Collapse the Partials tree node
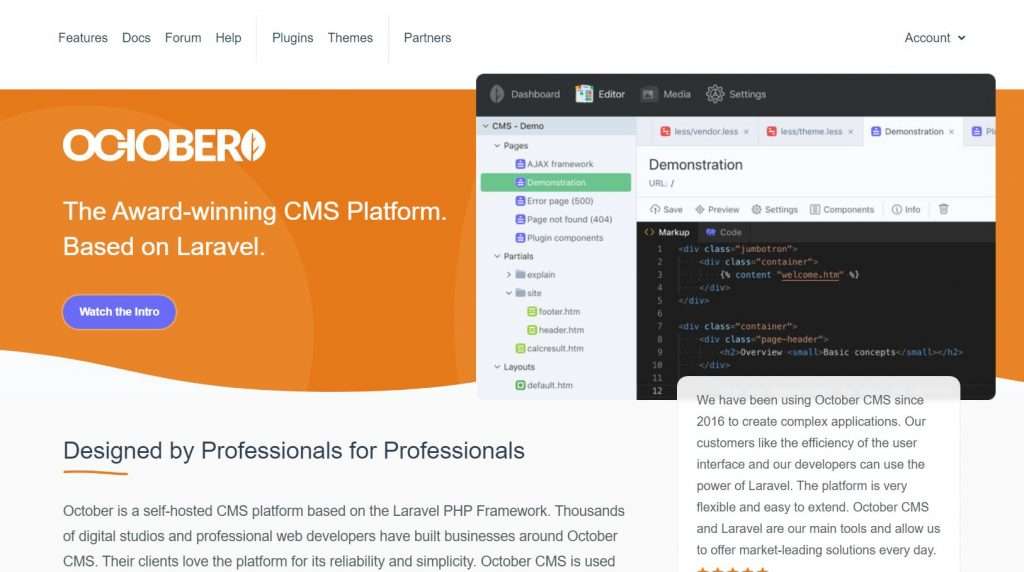The height and width of the screenshot is (572, 1024). (x=498, y=256)
